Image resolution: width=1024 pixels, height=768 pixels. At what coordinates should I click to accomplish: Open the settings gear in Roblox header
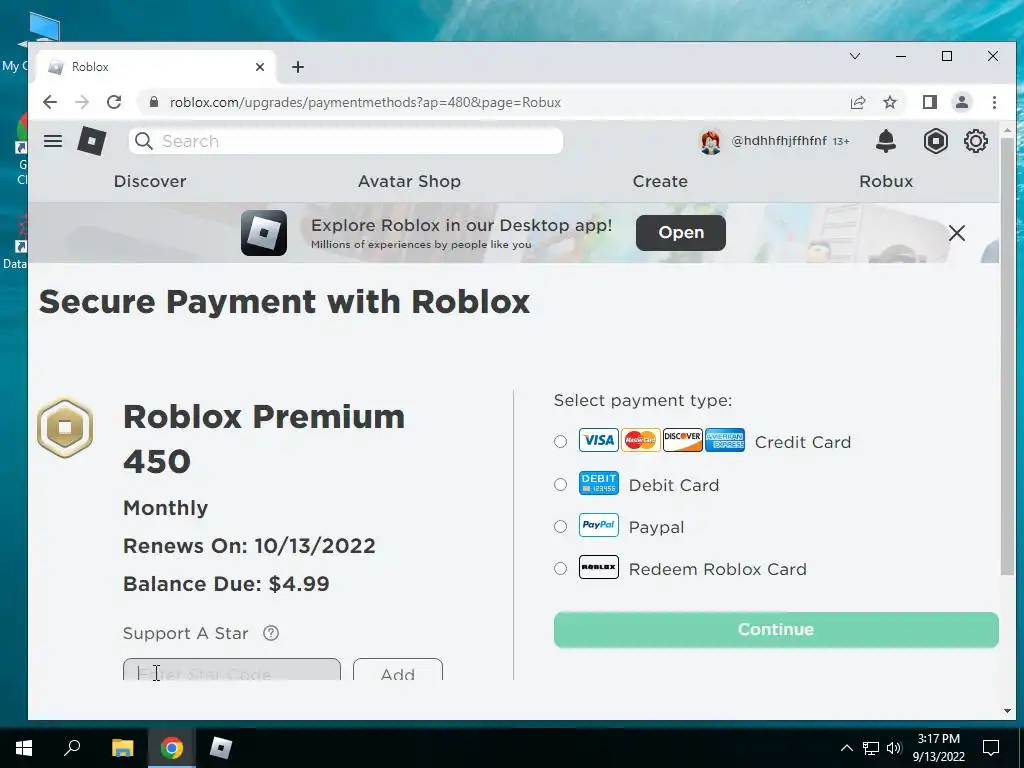click(x=976, y=141)
